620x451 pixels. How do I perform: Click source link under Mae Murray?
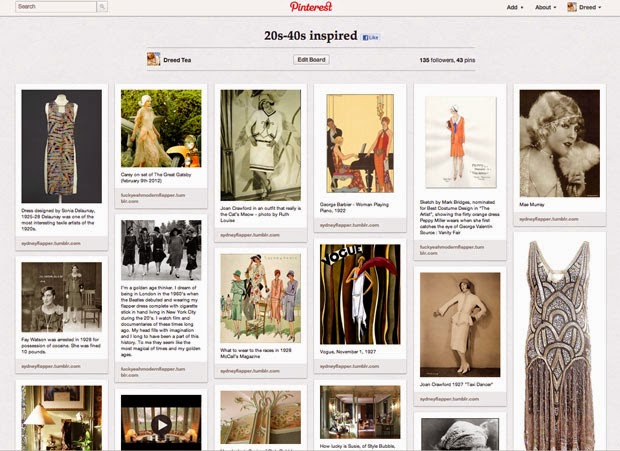549,219
